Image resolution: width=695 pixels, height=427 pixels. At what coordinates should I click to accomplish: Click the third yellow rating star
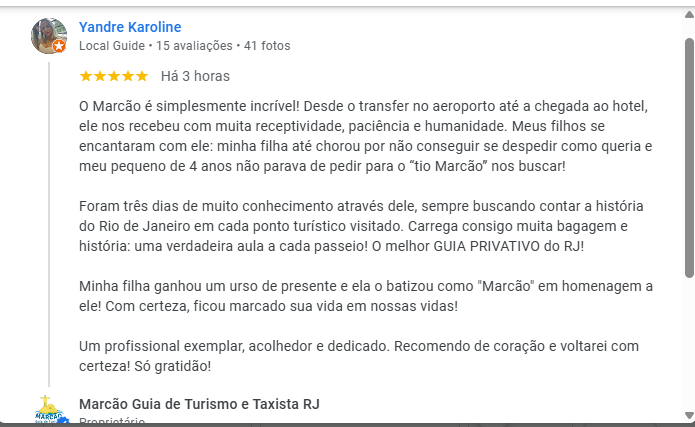114,76
